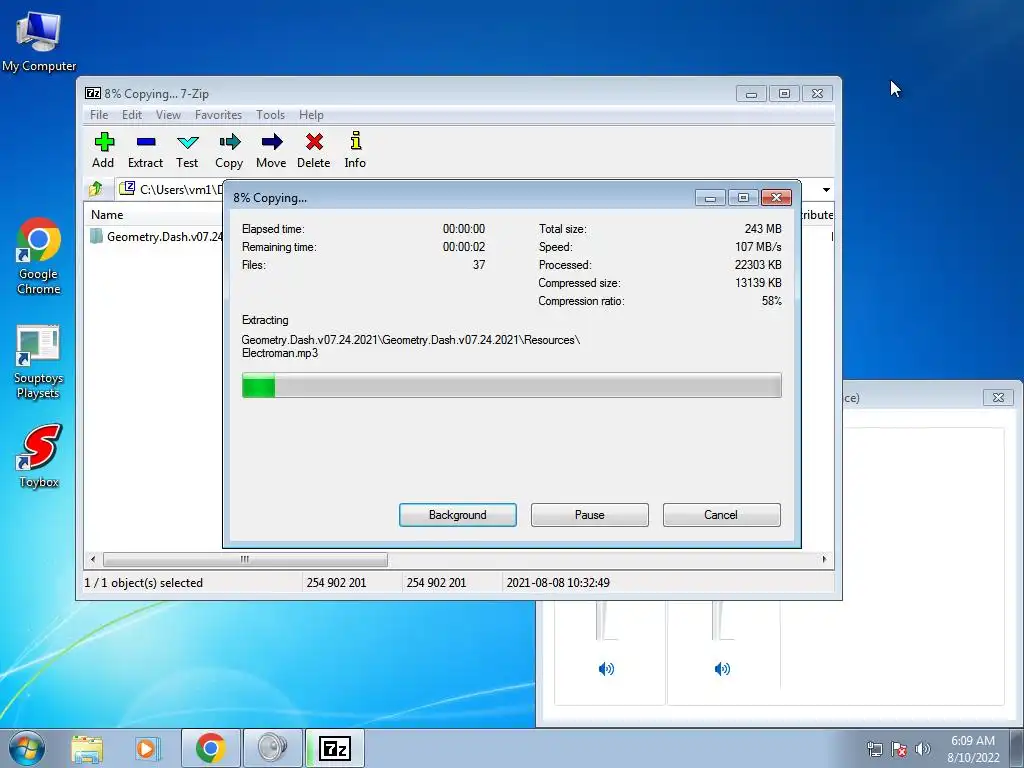Click the Total size value 243 MB
The width and height of the screenshot is (1024, 768).
(763, 229)
